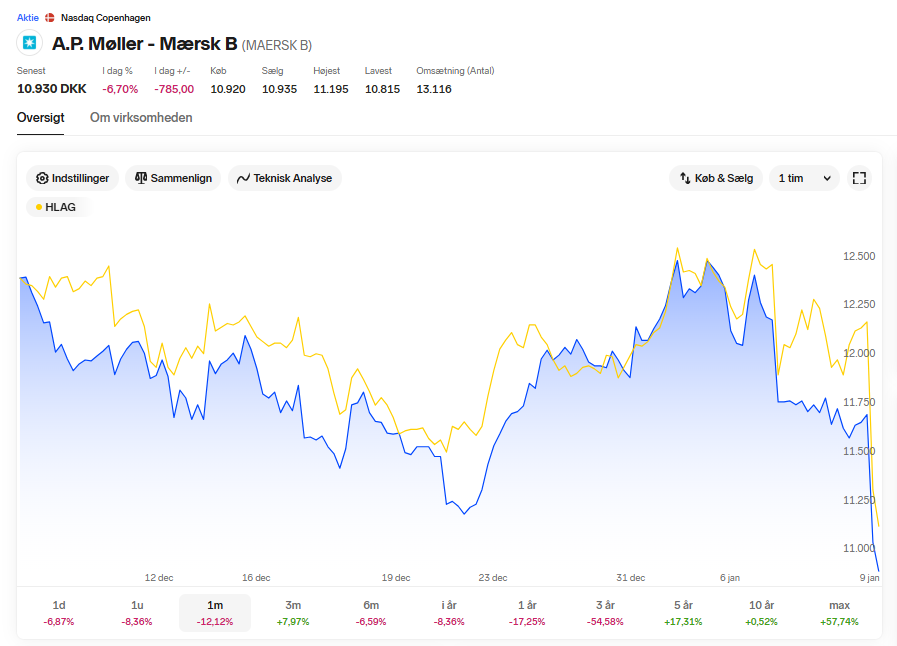Switch to Om virksomheden tab

click(141, 117)
